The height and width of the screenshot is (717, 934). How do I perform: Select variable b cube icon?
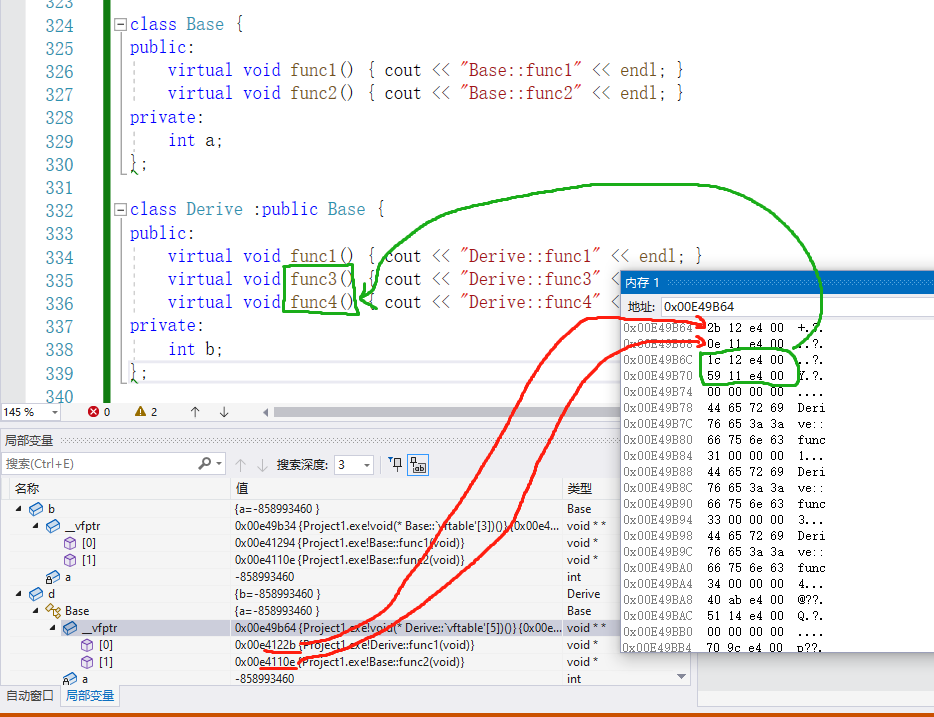(36, 509)
